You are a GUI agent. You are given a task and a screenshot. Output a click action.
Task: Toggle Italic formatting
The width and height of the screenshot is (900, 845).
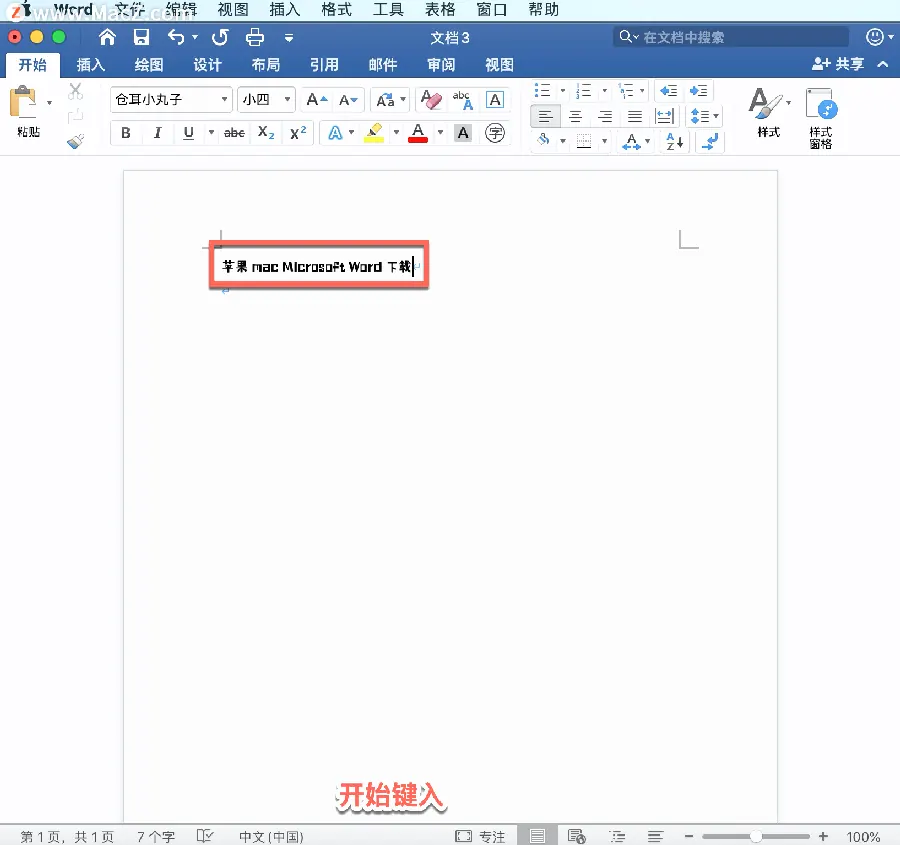coord(157,133)
